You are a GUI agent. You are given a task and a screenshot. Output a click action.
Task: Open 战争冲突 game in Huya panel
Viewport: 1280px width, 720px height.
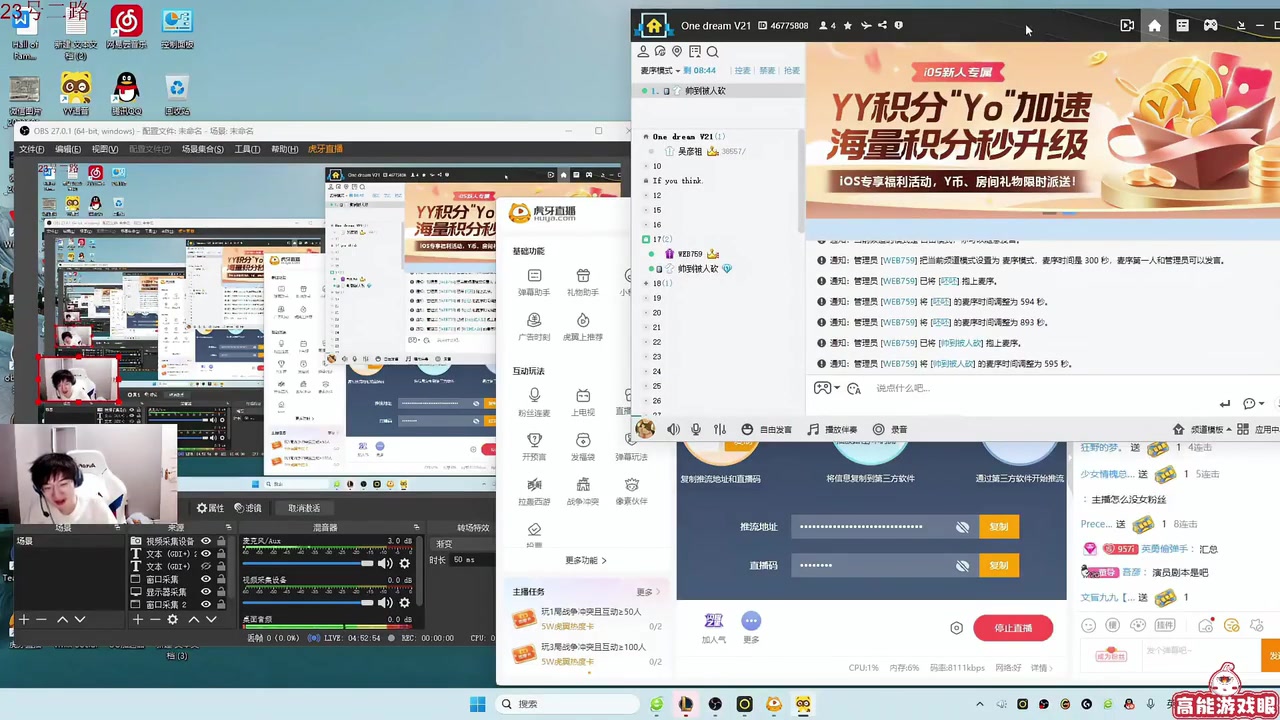[x=583, y=491]
